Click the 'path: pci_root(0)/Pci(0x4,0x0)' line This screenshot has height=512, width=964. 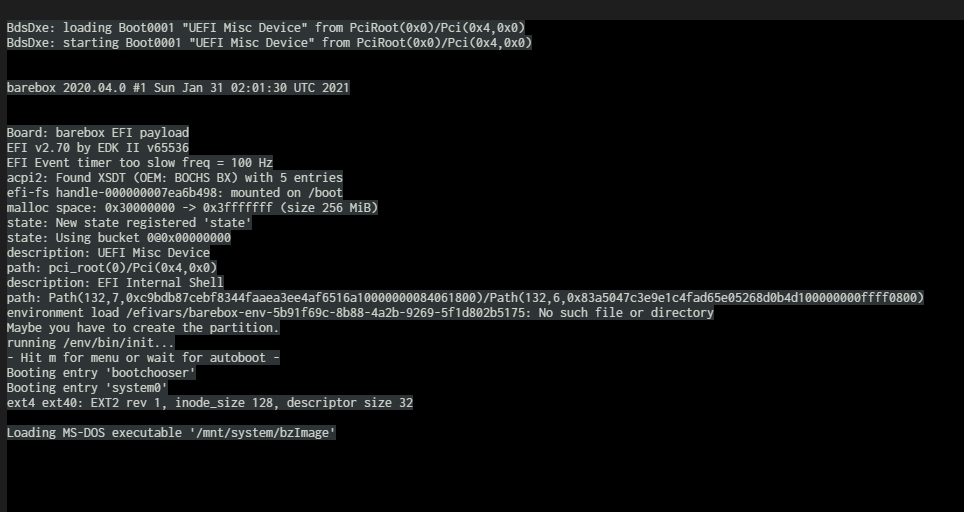click(112, 268)
